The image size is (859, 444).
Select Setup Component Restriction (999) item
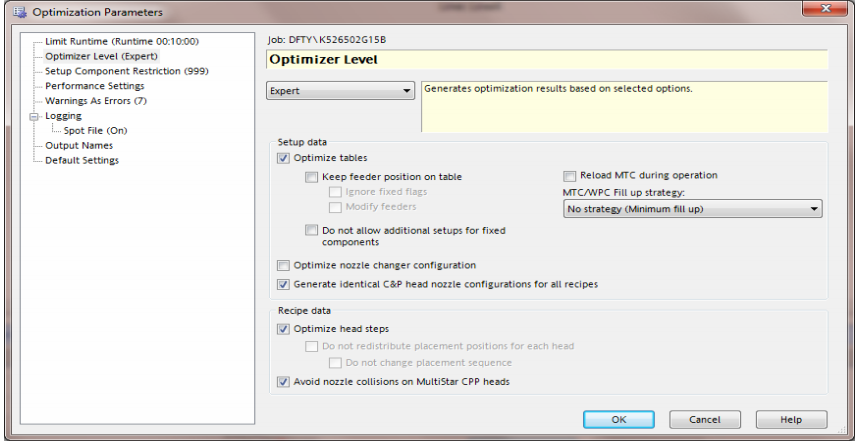tap(126, 71)
